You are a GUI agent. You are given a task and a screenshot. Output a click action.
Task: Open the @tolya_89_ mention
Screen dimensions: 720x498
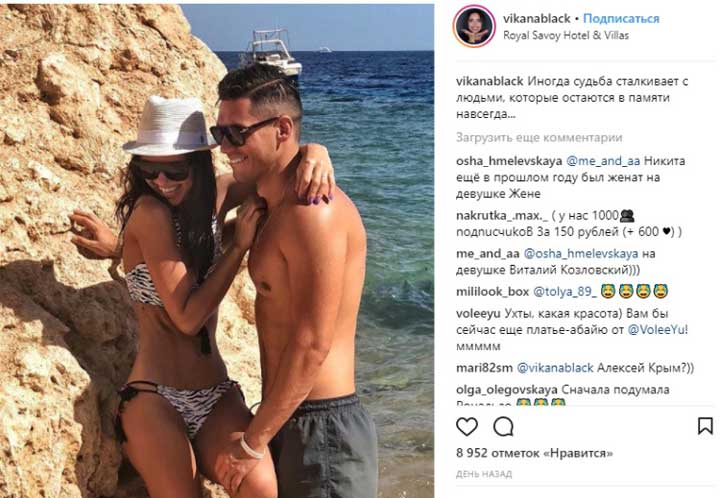pos(565,291)
